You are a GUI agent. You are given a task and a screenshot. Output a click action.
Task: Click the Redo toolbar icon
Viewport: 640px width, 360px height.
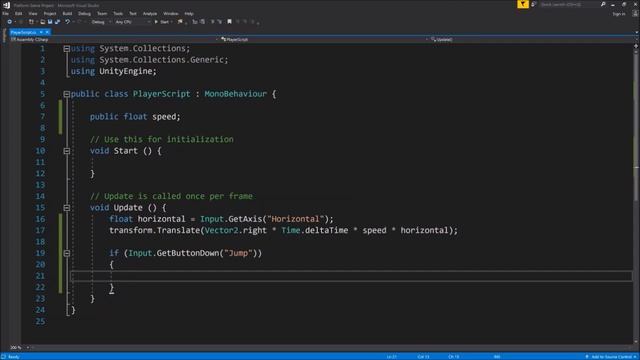(79, 22)
